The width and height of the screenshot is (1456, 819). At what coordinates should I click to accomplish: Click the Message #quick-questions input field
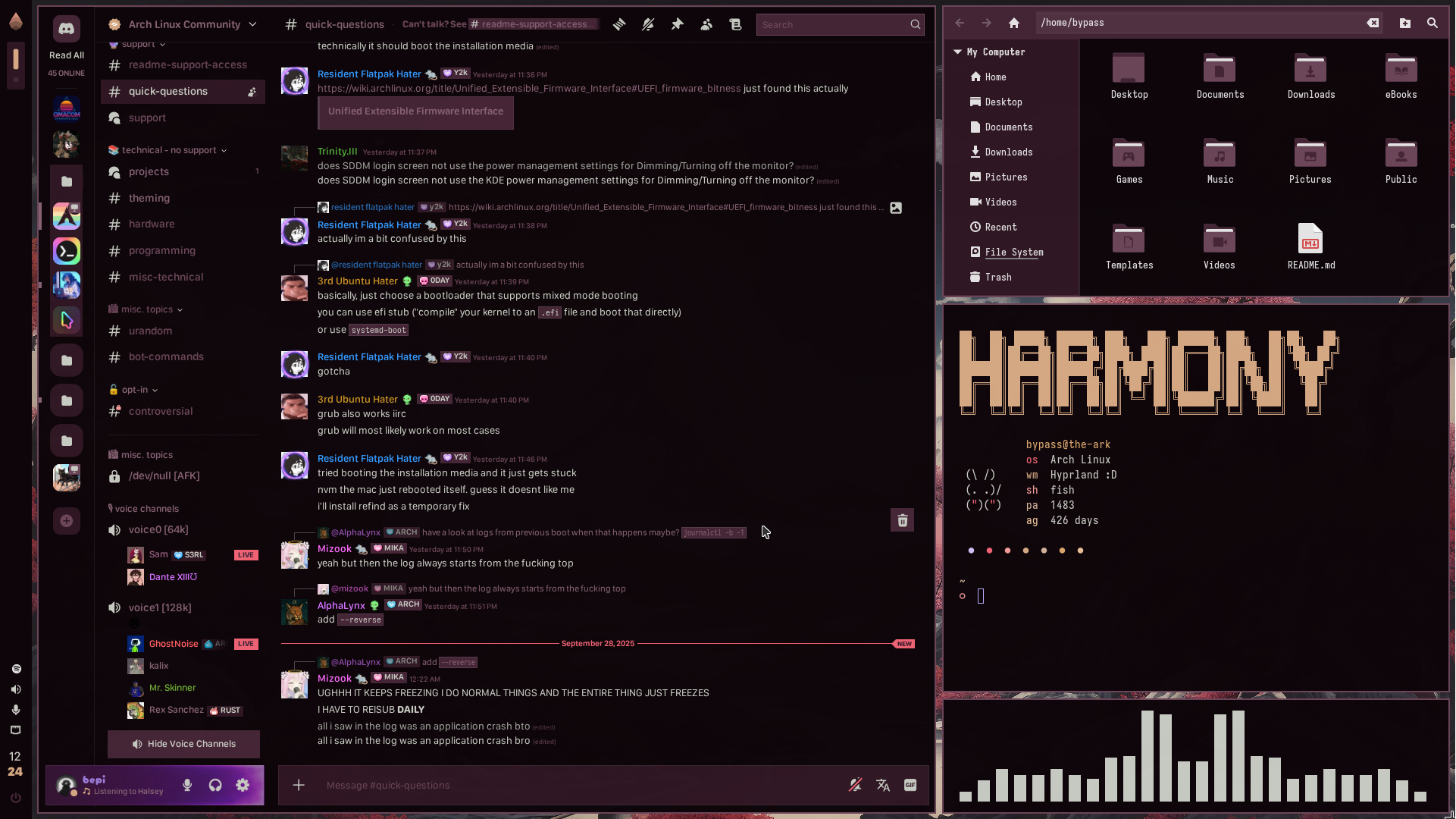coord(576,785)
